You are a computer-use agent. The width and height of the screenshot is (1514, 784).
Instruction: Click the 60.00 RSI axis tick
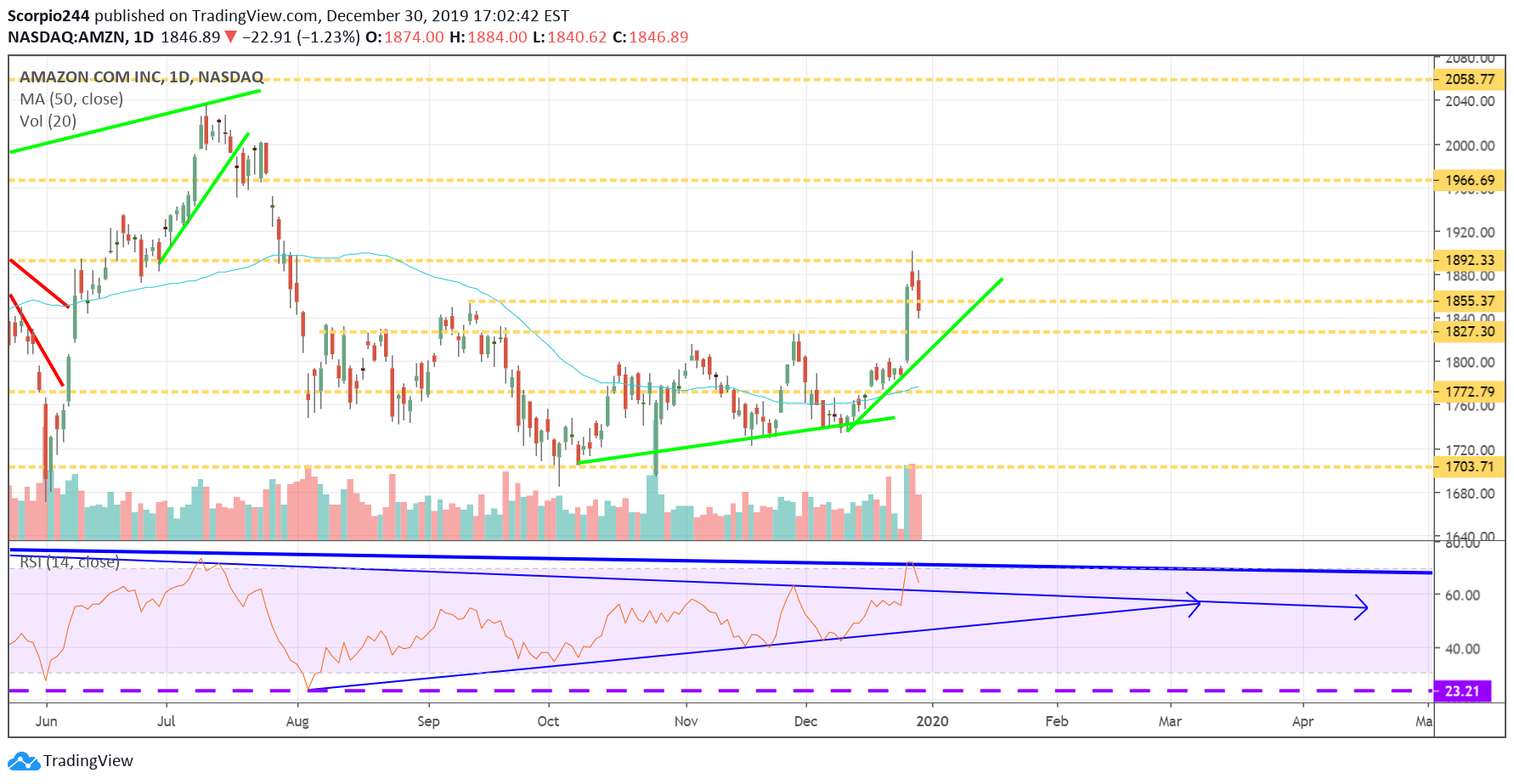(x=1463, y=595)
